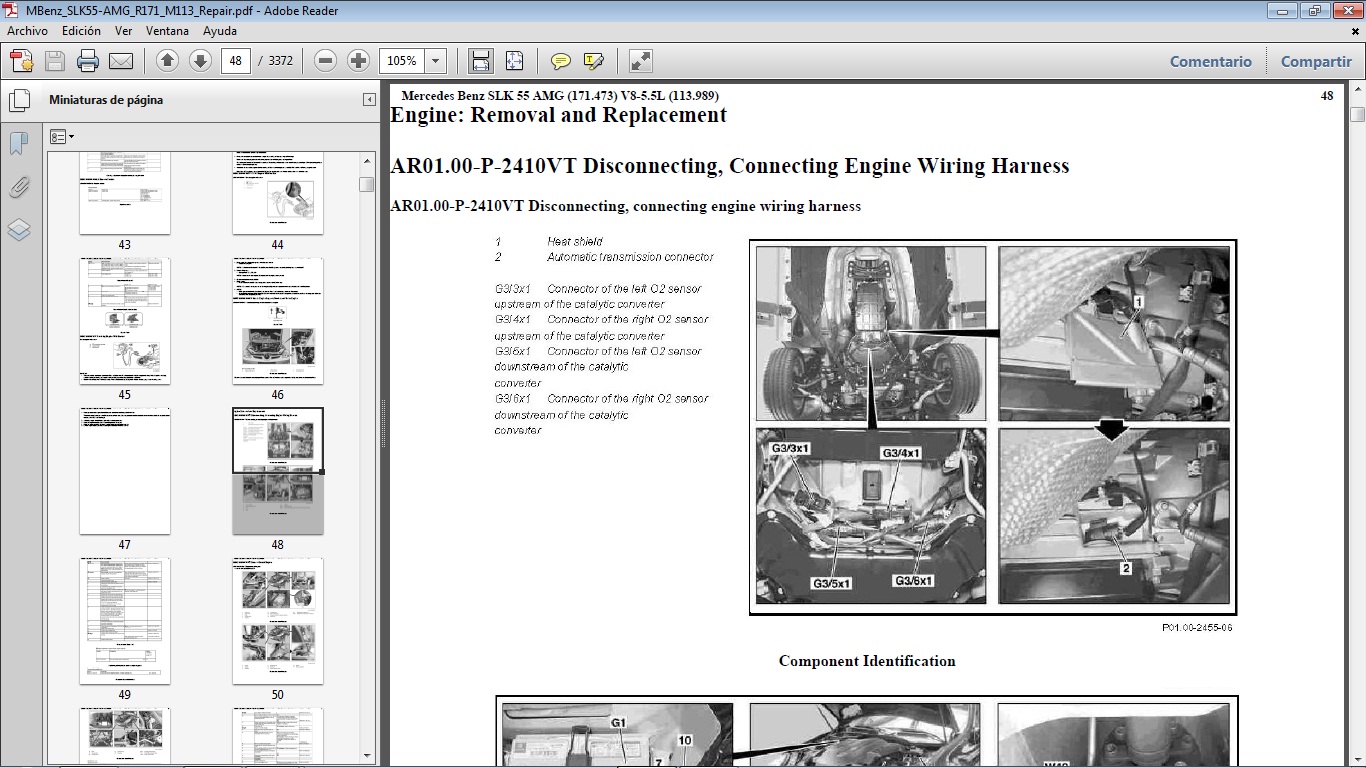The height and width of the screenshot is (768, 1366).
Task: Open thumbnail options dropdown menu
Action: pyautogui.click(x=62, y=136)
